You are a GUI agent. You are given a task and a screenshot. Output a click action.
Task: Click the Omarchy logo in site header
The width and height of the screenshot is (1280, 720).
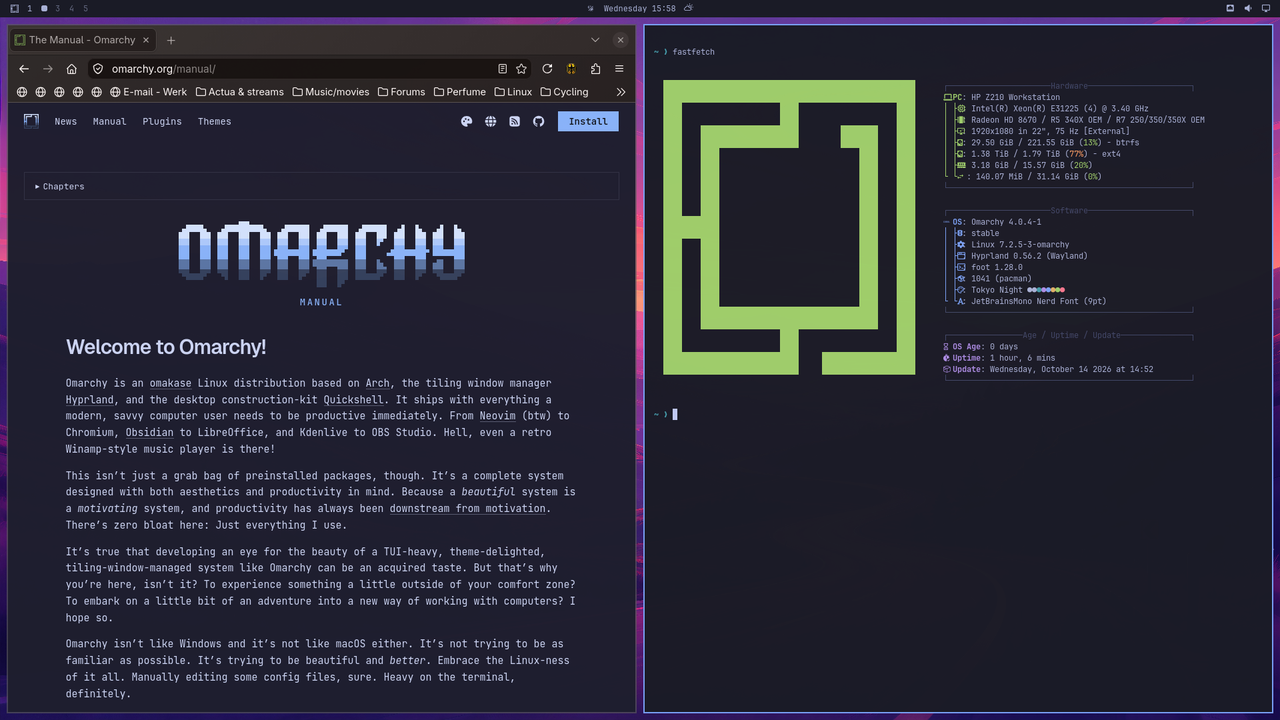click(31, 121)
